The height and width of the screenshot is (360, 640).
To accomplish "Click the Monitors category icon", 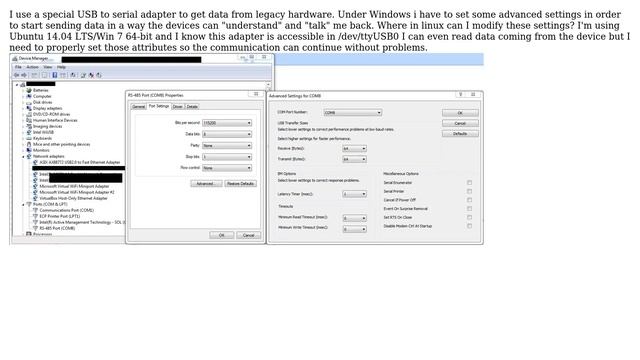I will coord(29,150).
